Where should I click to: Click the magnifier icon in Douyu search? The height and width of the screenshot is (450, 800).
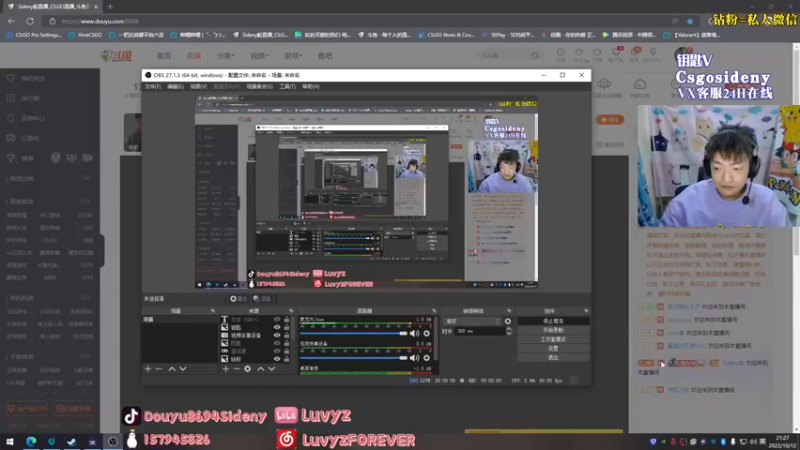click(535, 56)
